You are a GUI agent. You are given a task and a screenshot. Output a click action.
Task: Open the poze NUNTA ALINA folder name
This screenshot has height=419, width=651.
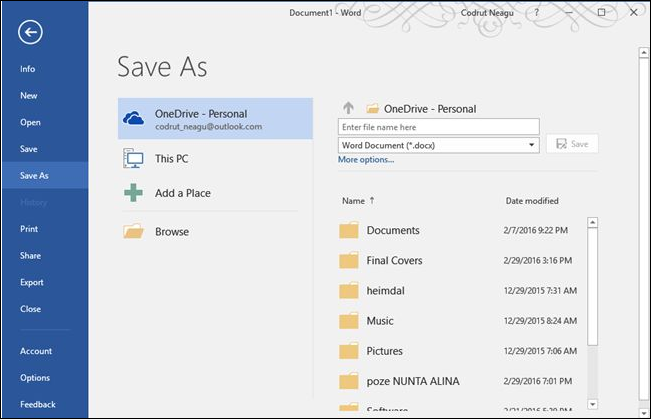[x=413, y=381]
